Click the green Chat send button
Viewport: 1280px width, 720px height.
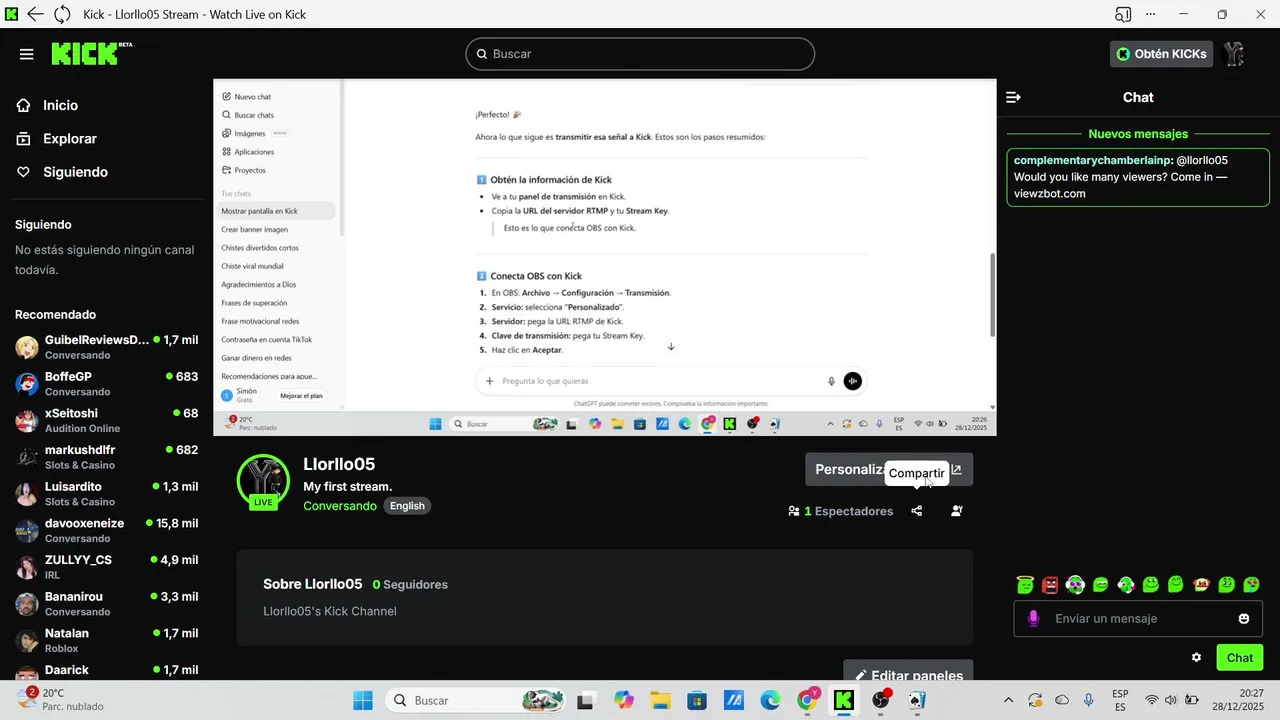click(1240, 658)
